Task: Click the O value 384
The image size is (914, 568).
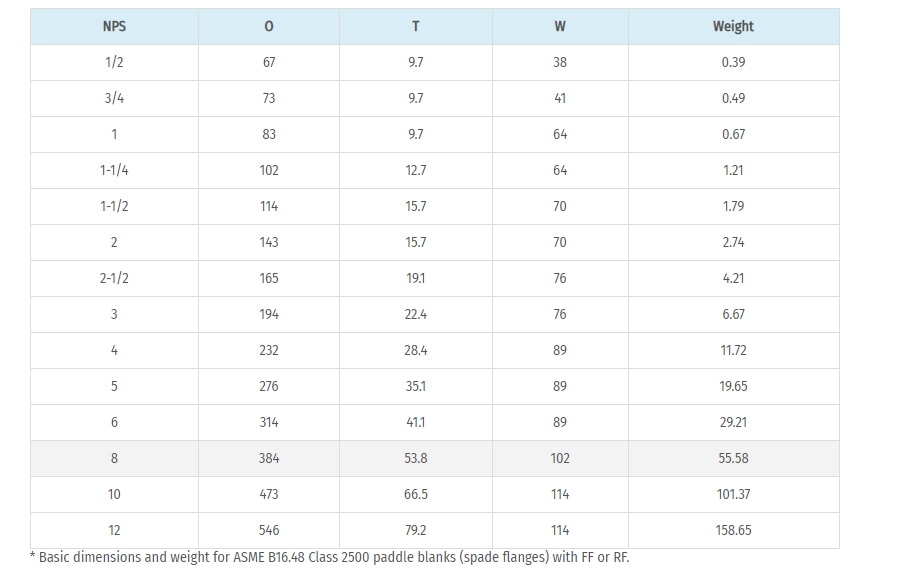Action: pyautogui.click(x=269, y=458)
